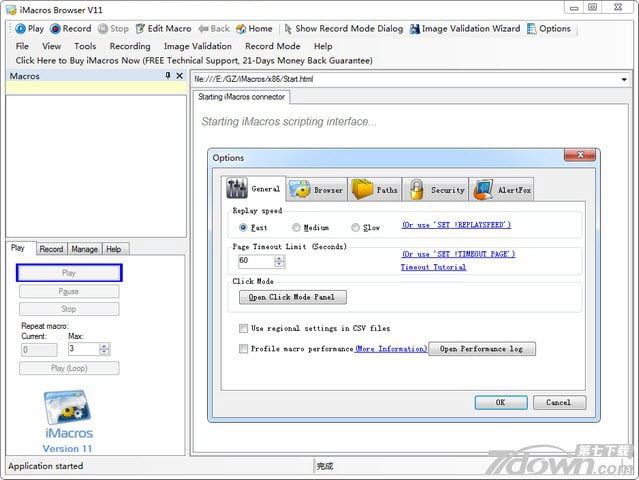Open the Recording menu
This screenshot has width=639, height=480.
coord(130,46)
